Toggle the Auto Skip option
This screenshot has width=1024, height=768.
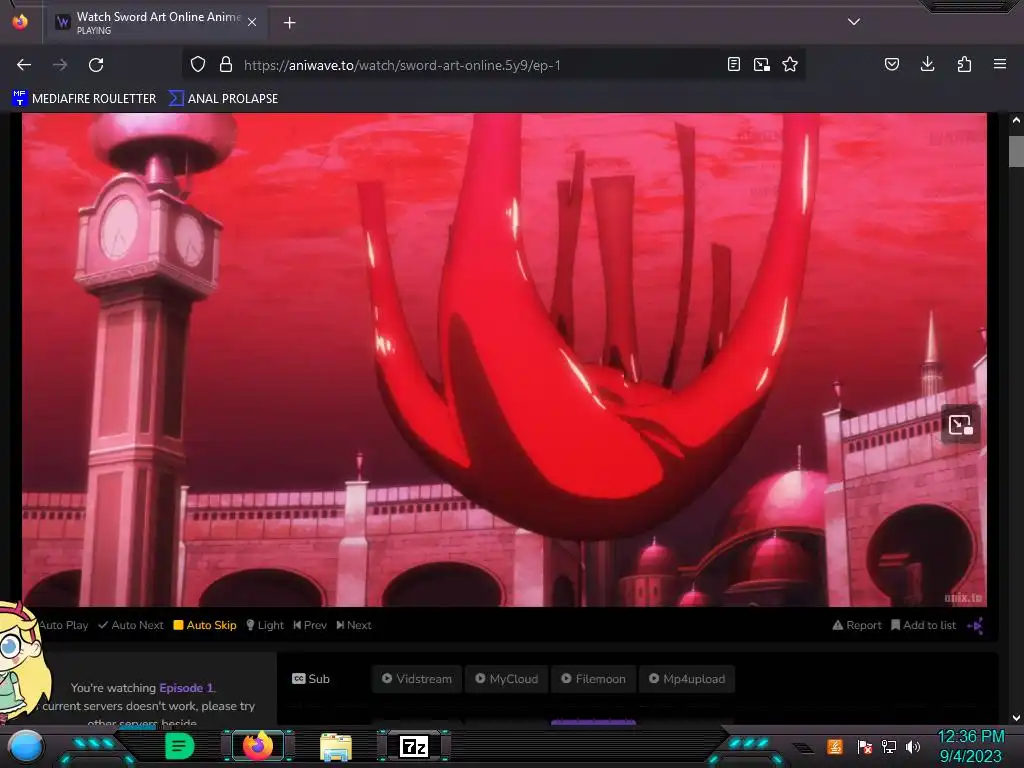click(x=204, y=625)
